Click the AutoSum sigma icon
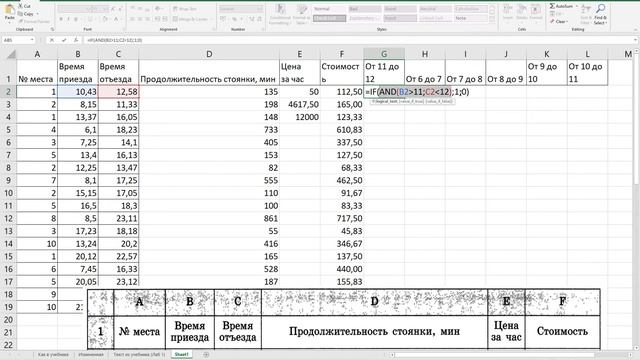Viewport: 640px width, 360px height. 552,6
